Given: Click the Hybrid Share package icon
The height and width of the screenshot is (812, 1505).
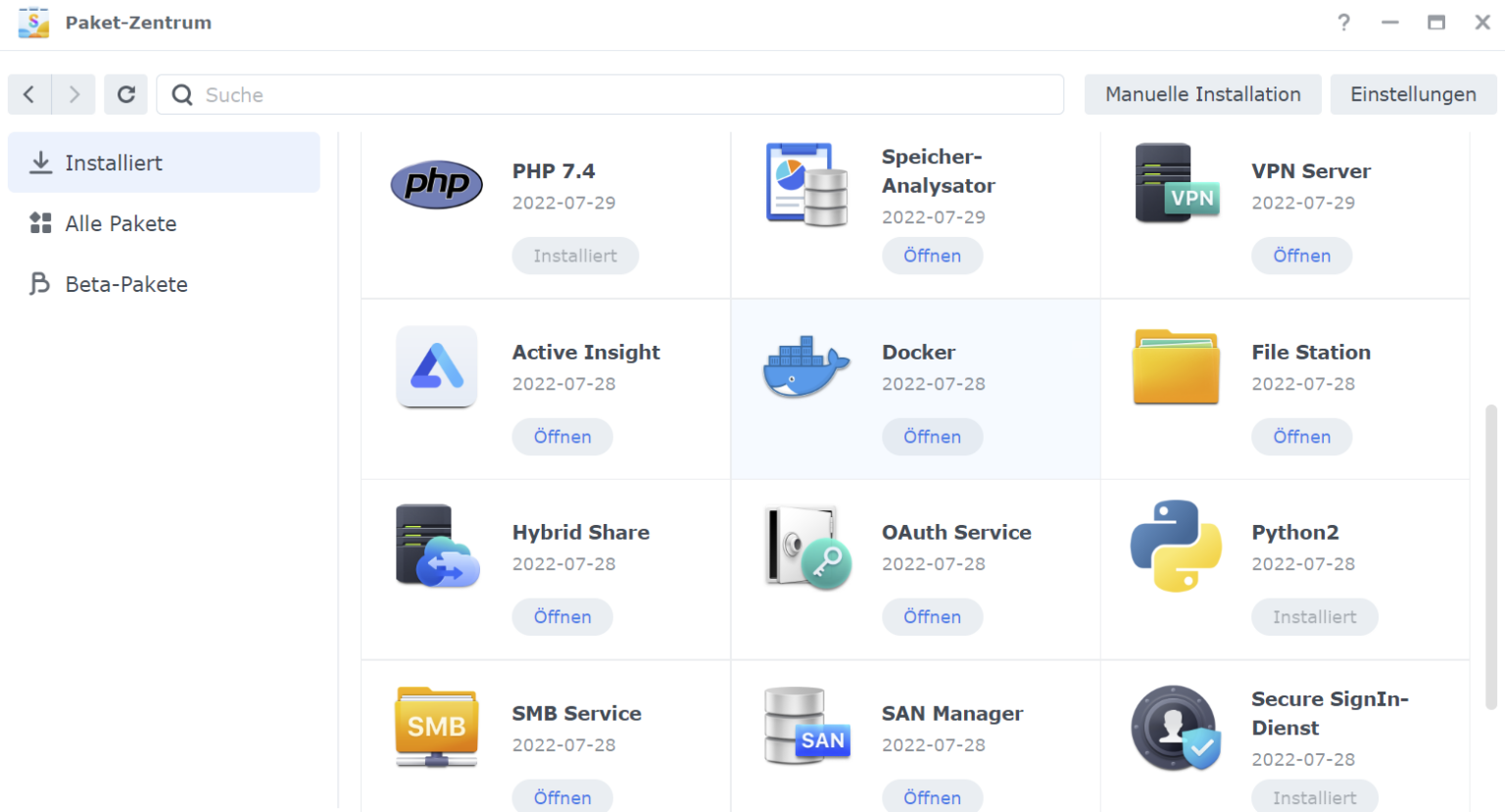Looking at the screenshot, I should pos(437,546).
